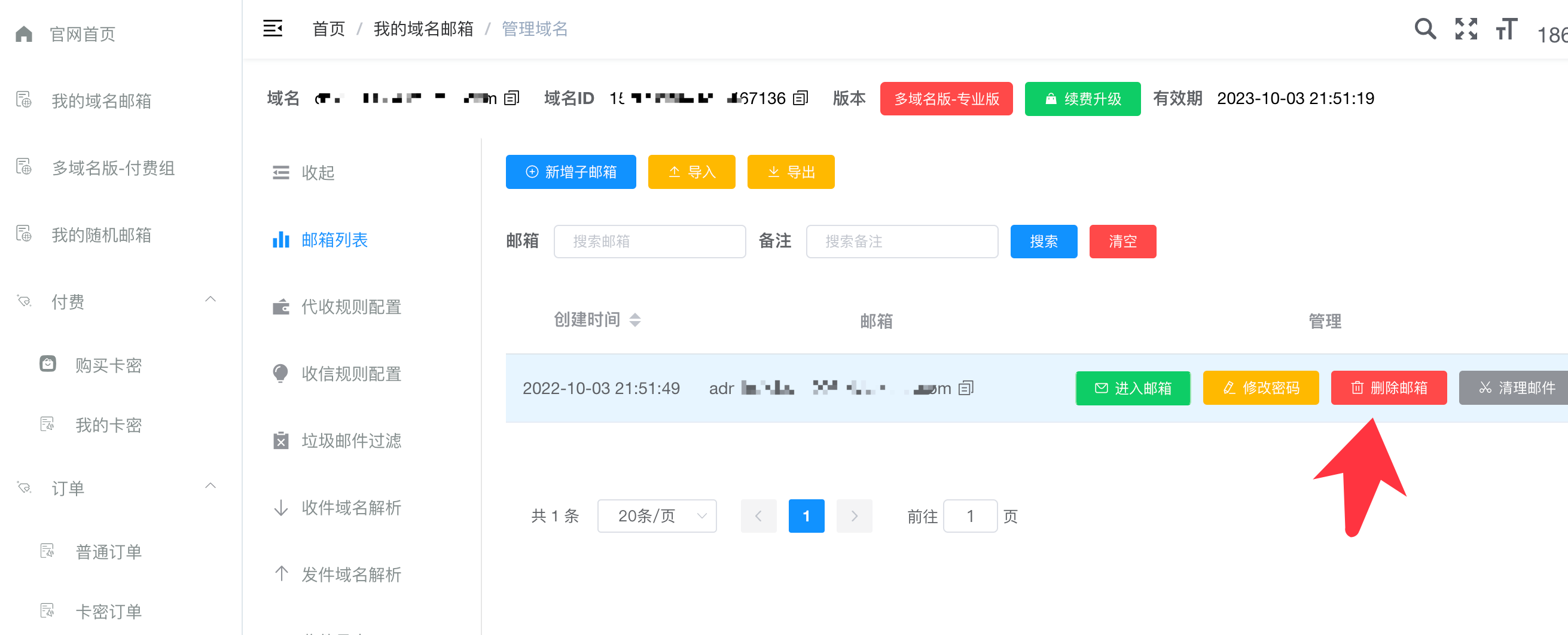Click 新增子邮箱 button

[x=571, y=172]
